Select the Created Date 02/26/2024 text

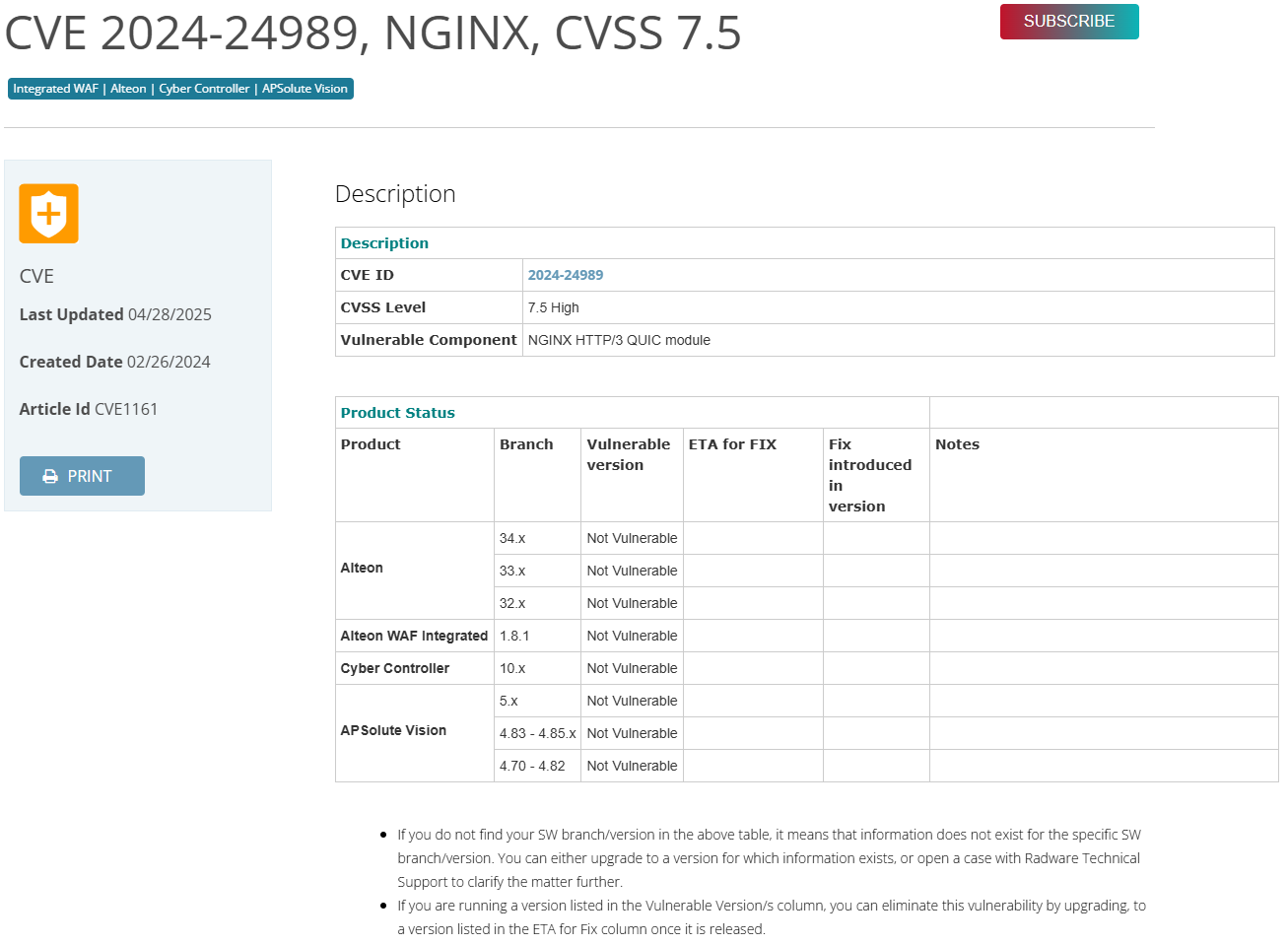point(115,362)
